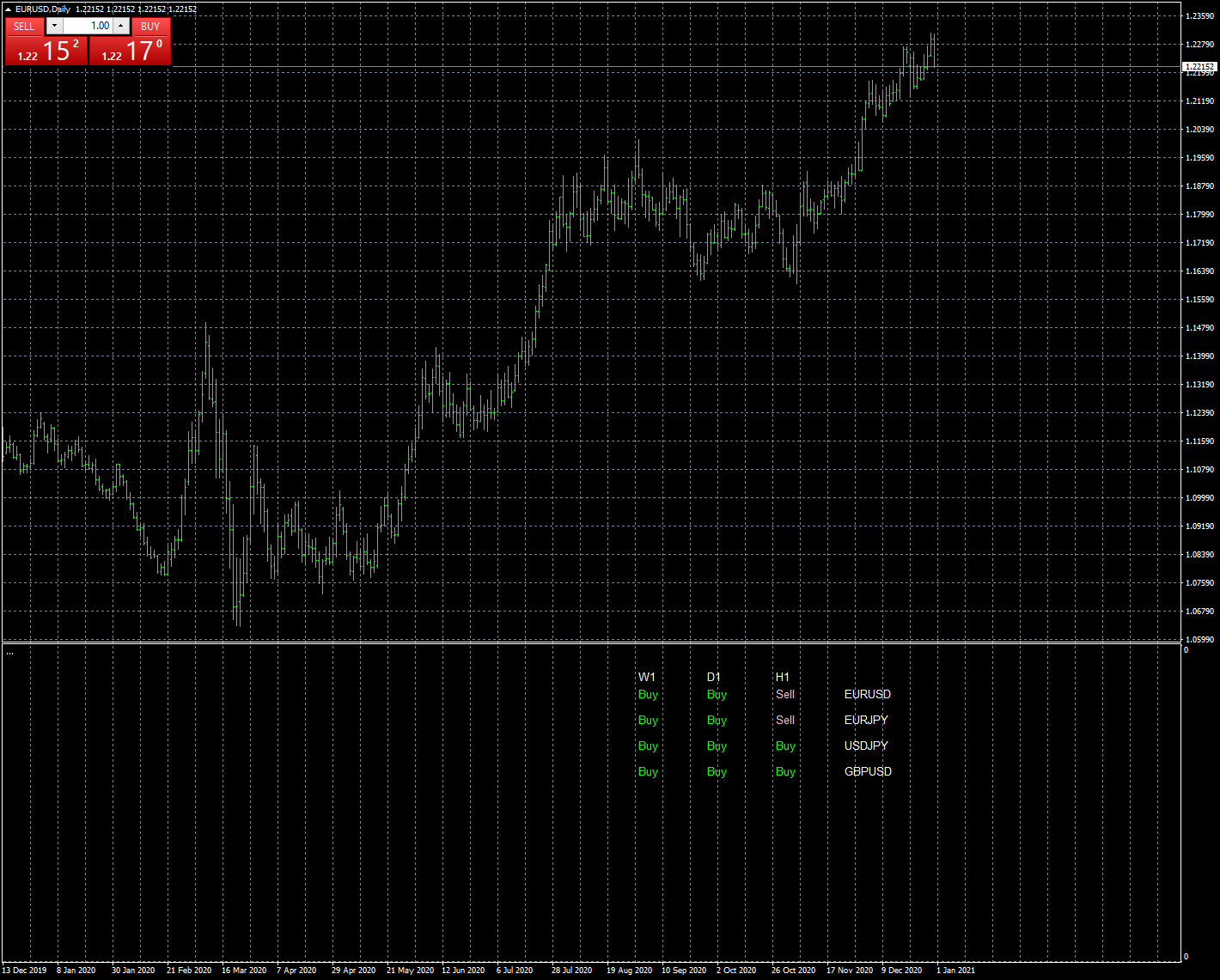The width and height of the screenshot is (1220, 980).
Task: Click the W1 Buy signal for EURJPY
Action: click(648, 720)
